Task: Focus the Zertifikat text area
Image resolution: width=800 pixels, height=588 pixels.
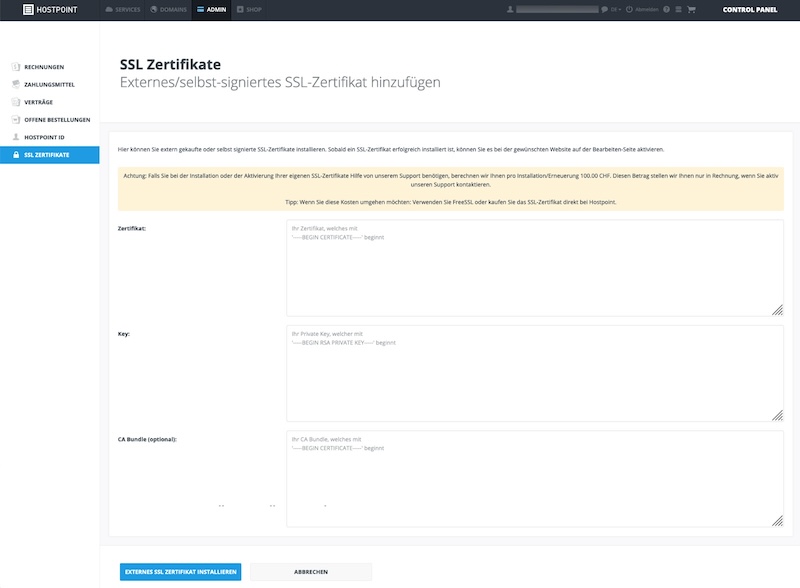Action: coord(535,268)
